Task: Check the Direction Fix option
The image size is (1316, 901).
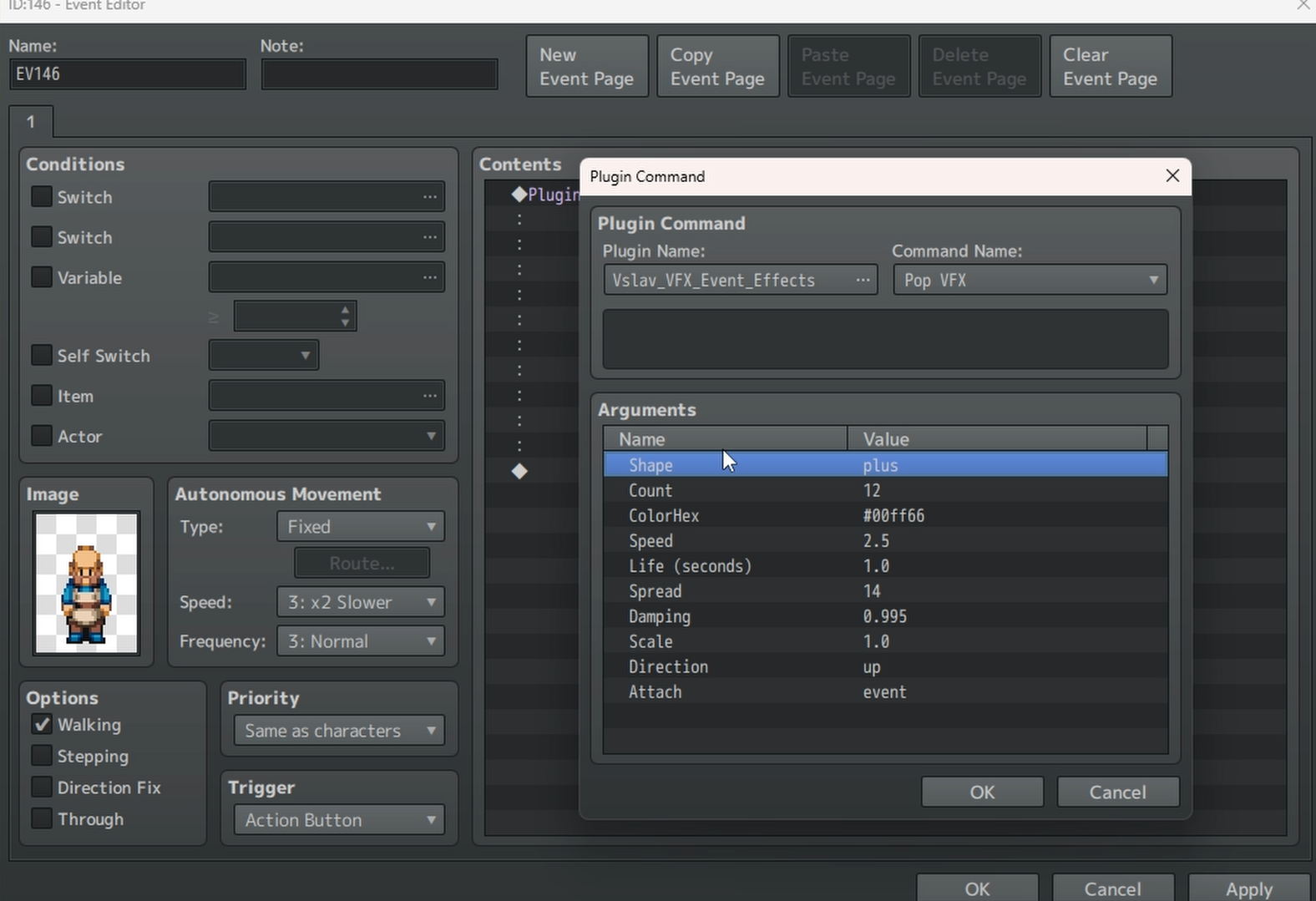Action: coord(42,787)
